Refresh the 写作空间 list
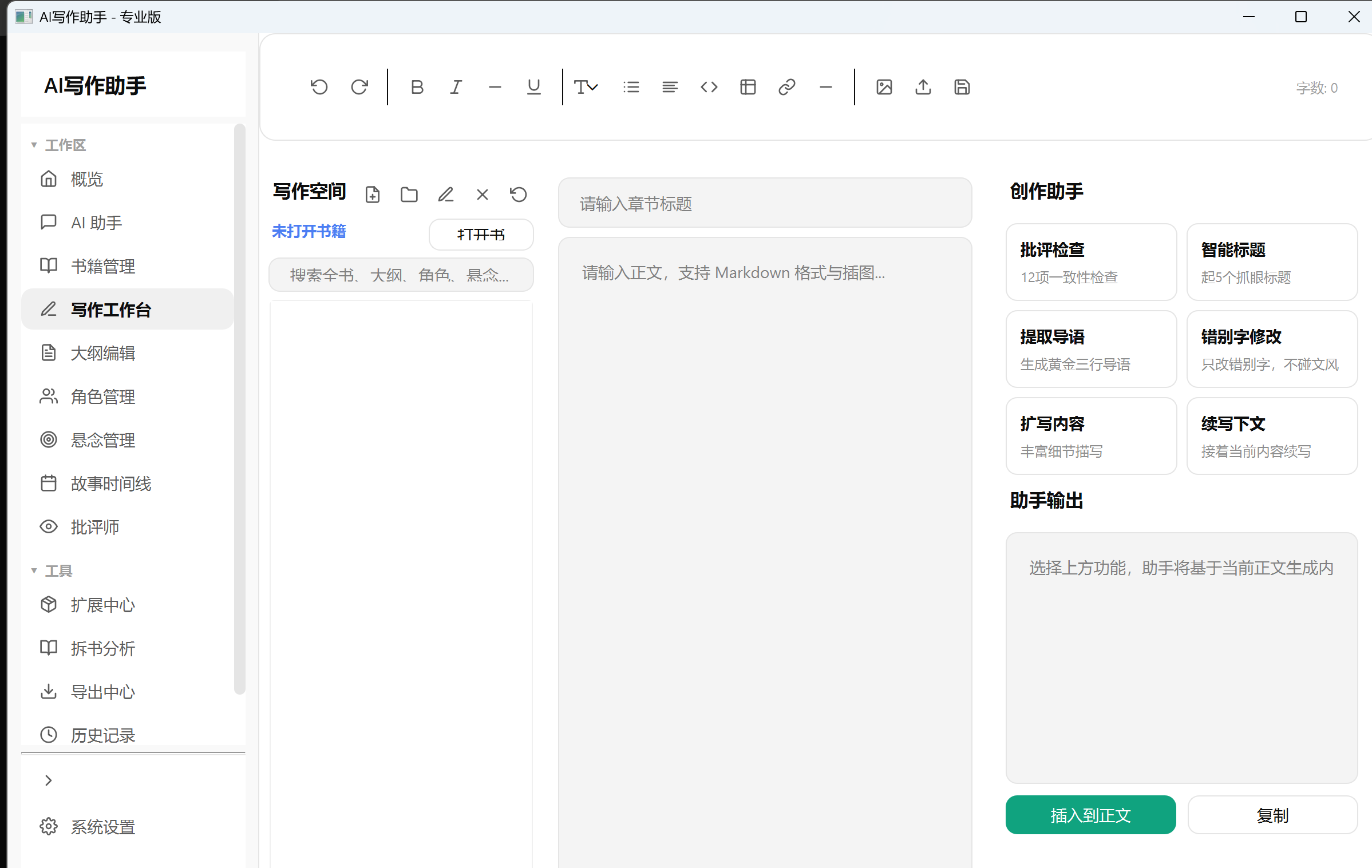This screenshot has width=1372, height=868. pos(519,195)
